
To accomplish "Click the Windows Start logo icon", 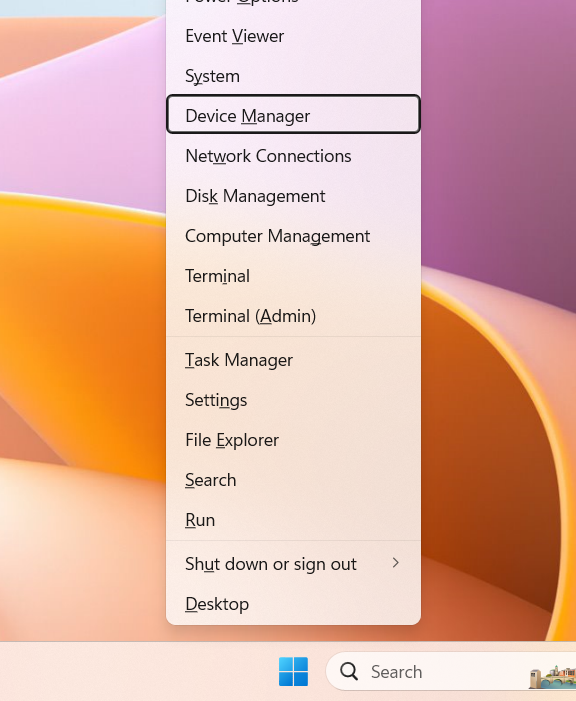I will tap(293, 671).
